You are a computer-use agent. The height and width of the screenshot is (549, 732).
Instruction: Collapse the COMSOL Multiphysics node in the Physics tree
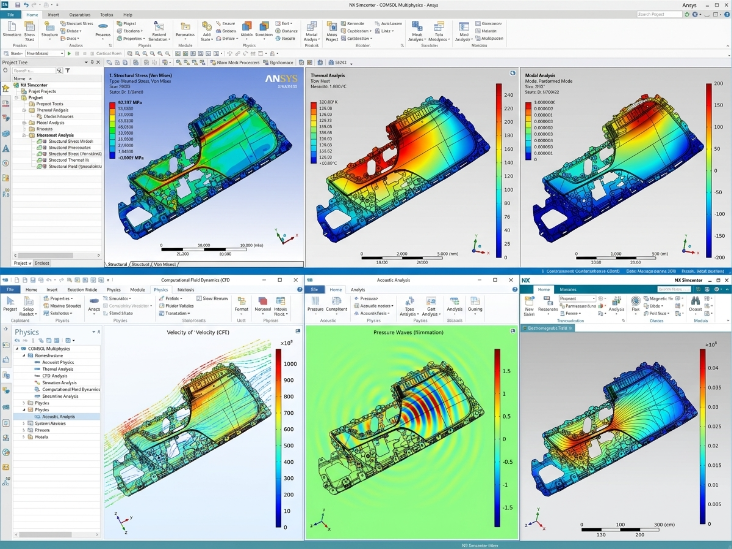[x=18, y=349]
